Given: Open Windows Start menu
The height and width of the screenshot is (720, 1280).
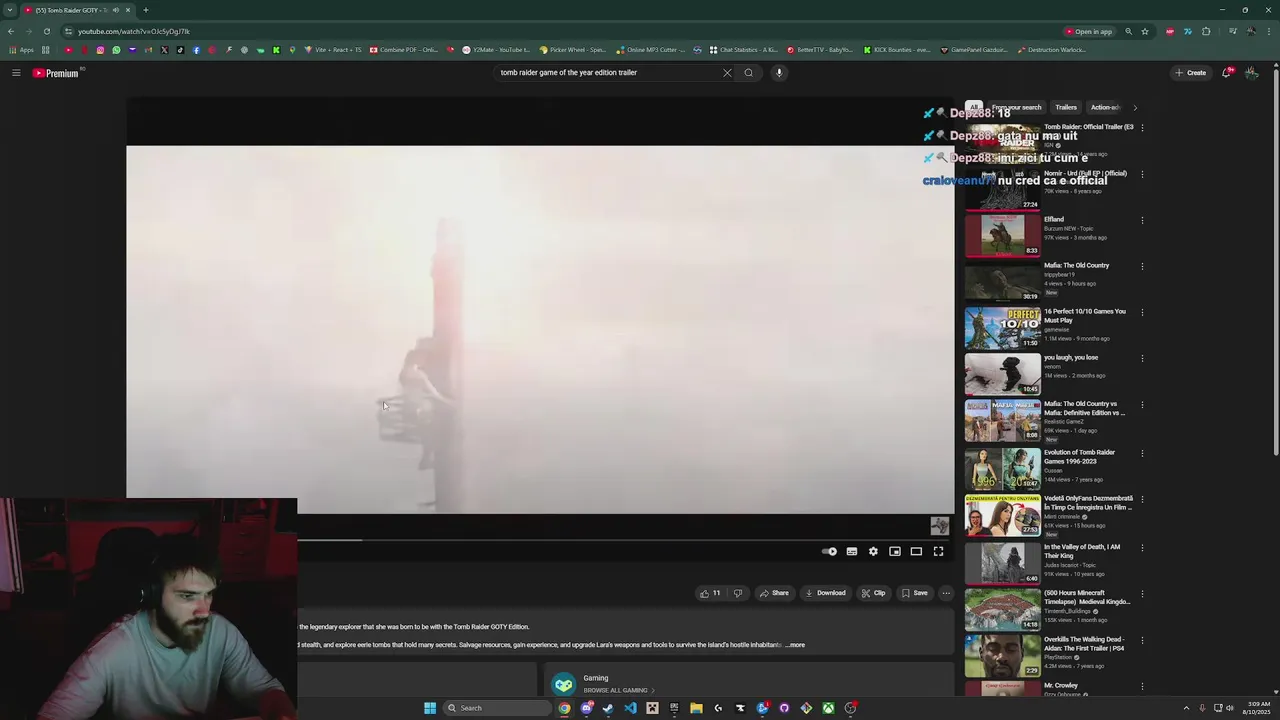Looking at the screenshot, I should point(430,708).
